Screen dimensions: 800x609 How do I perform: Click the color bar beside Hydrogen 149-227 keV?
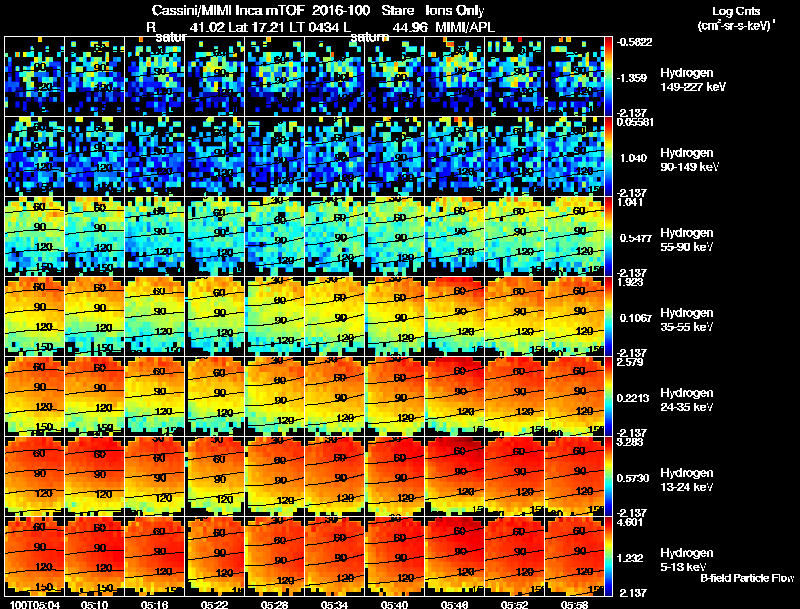click(x=609, y=77)
